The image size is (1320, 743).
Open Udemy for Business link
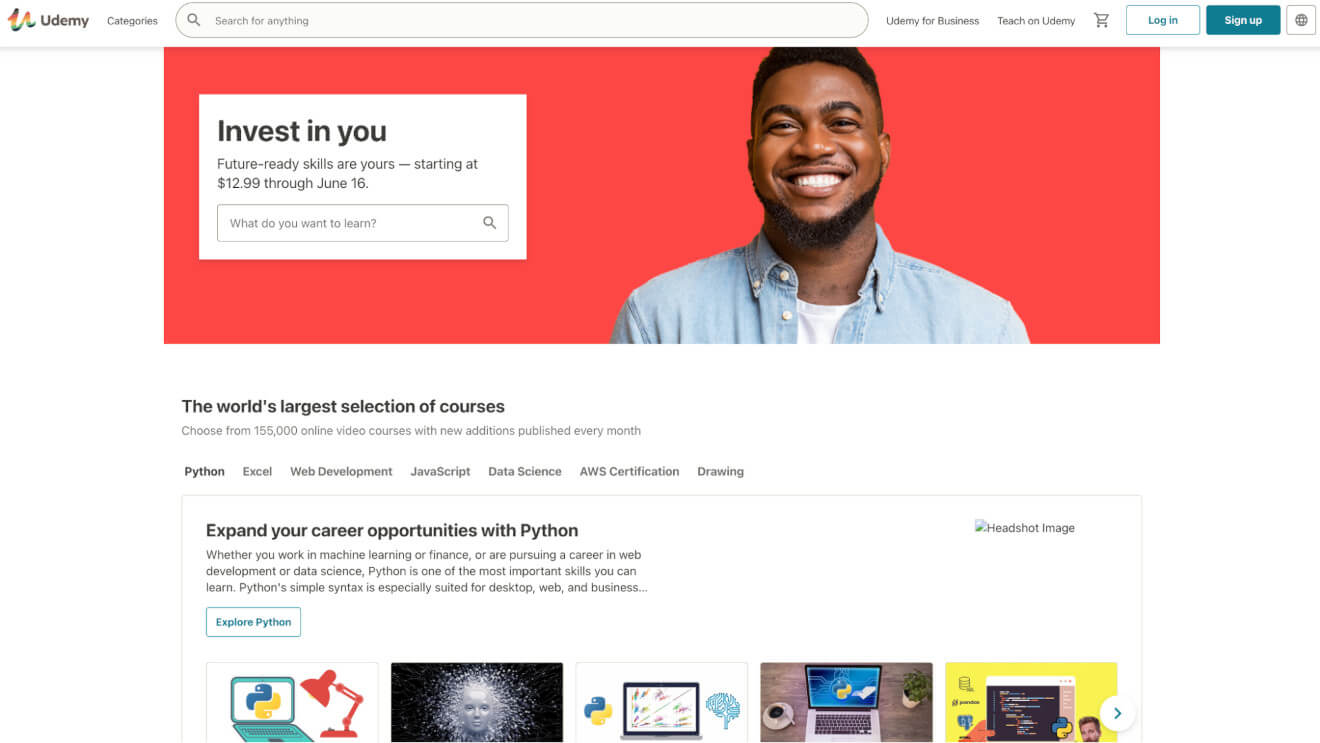click(932, 21)
